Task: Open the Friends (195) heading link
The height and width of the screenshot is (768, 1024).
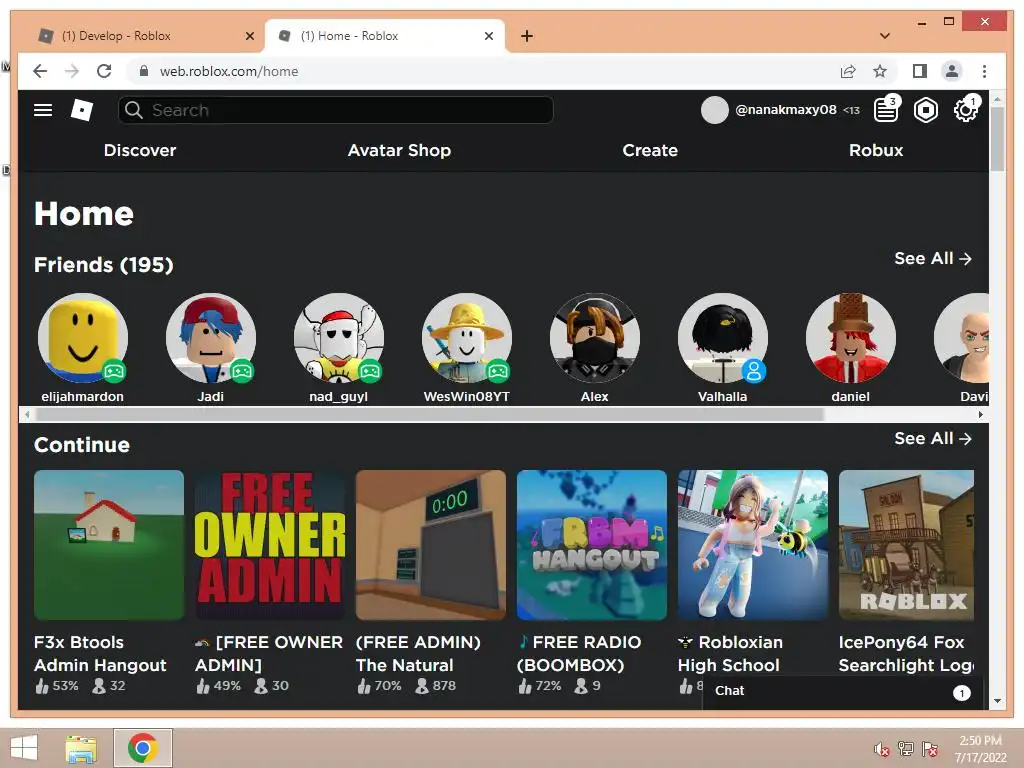Action: [x=104, y=264]
